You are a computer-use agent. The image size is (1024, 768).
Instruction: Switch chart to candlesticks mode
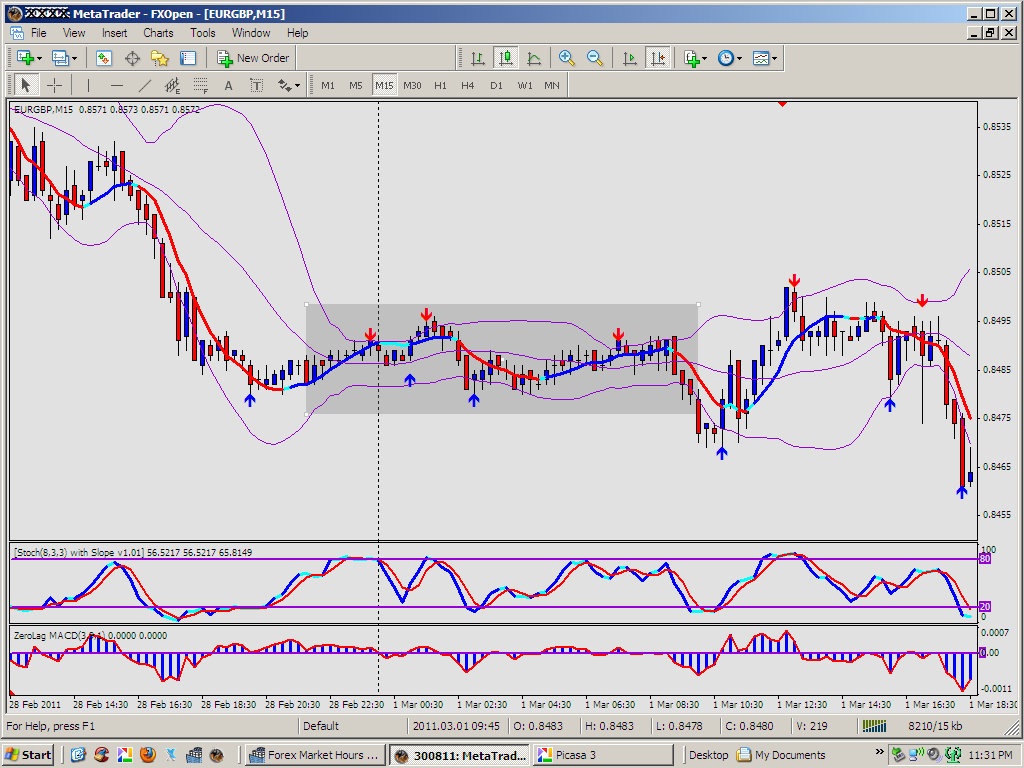pos(506,58)
